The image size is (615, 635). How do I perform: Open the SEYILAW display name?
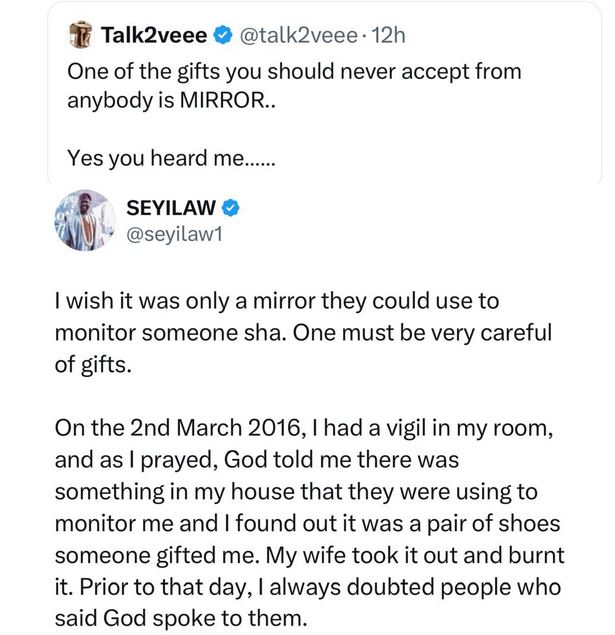coord(171,209)
